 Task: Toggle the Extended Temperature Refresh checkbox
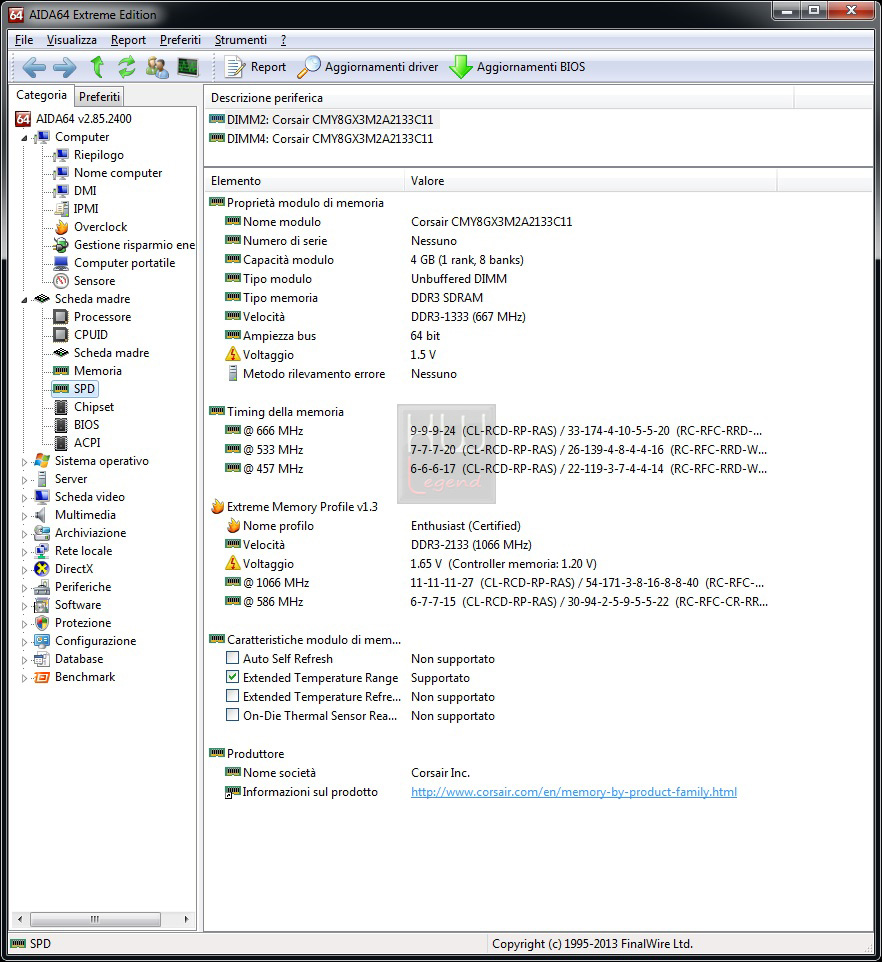232,696
